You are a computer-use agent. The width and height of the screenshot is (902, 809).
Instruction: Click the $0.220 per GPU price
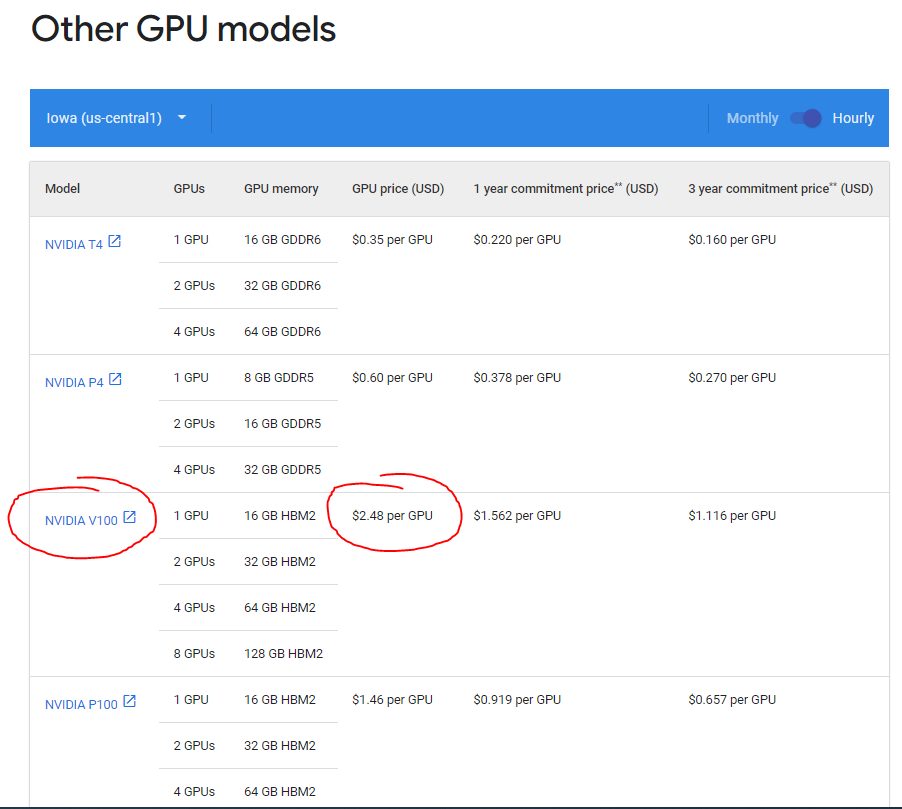[x=517, y=240]
